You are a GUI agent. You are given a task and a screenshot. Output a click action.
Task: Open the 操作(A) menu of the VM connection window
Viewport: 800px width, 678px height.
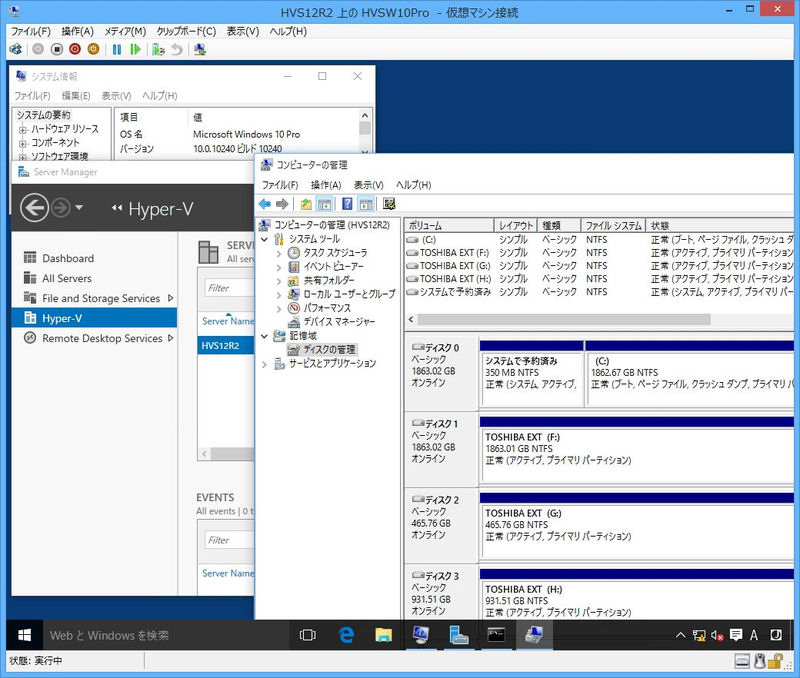tap(78, 32)
